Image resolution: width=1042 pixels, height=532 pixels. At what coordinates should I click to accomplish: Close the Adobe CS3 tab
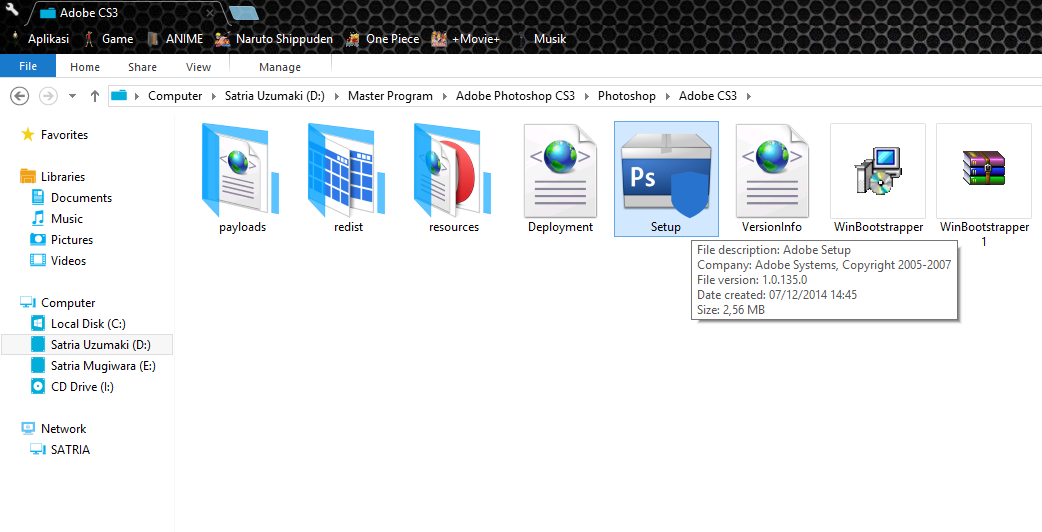[210, 13]
